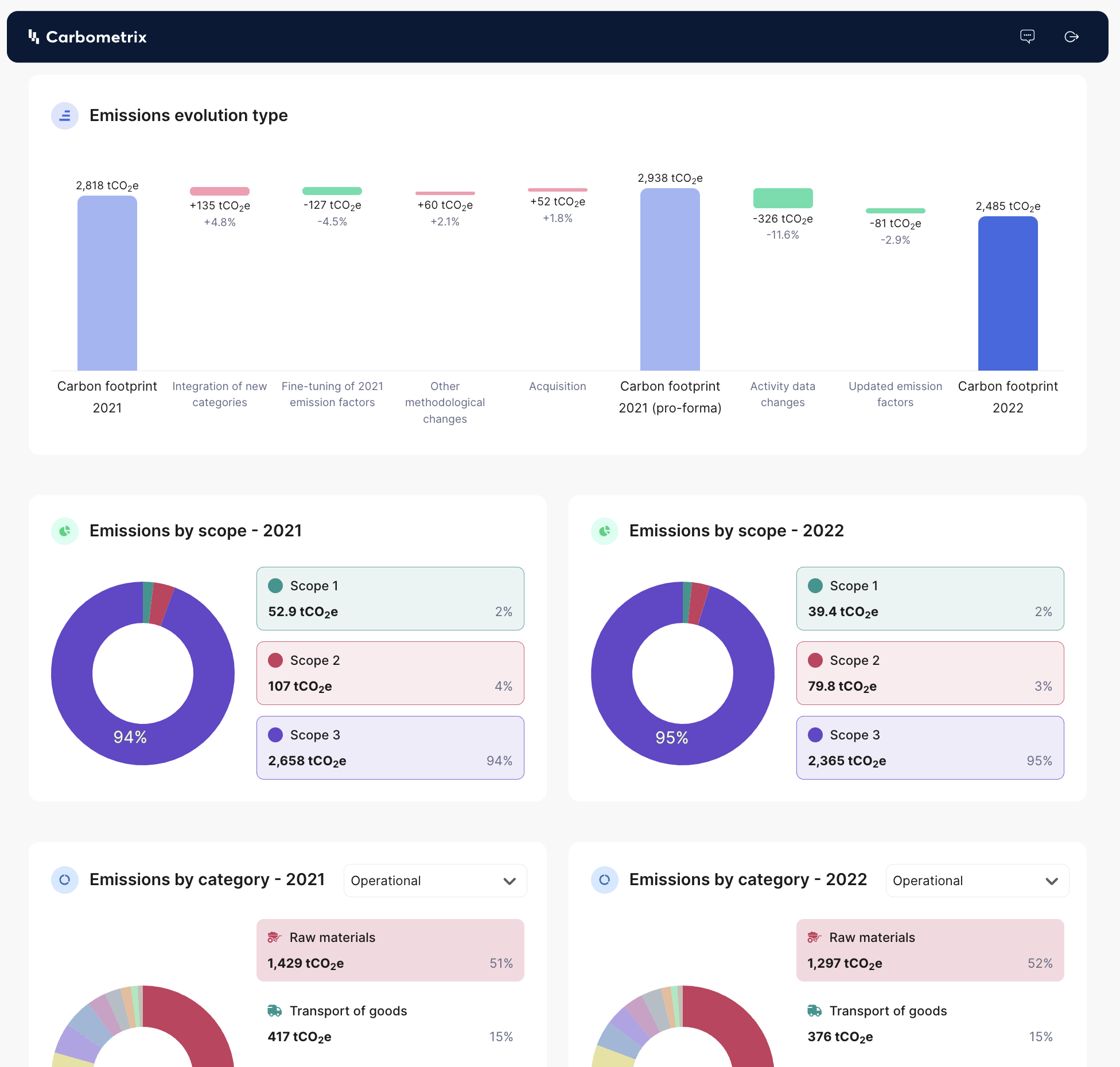Click the Scope 1 teal dot in 2021
Image resolution: width=1120 pixels, height=1067 pixels.
click(x=275, y=586)
